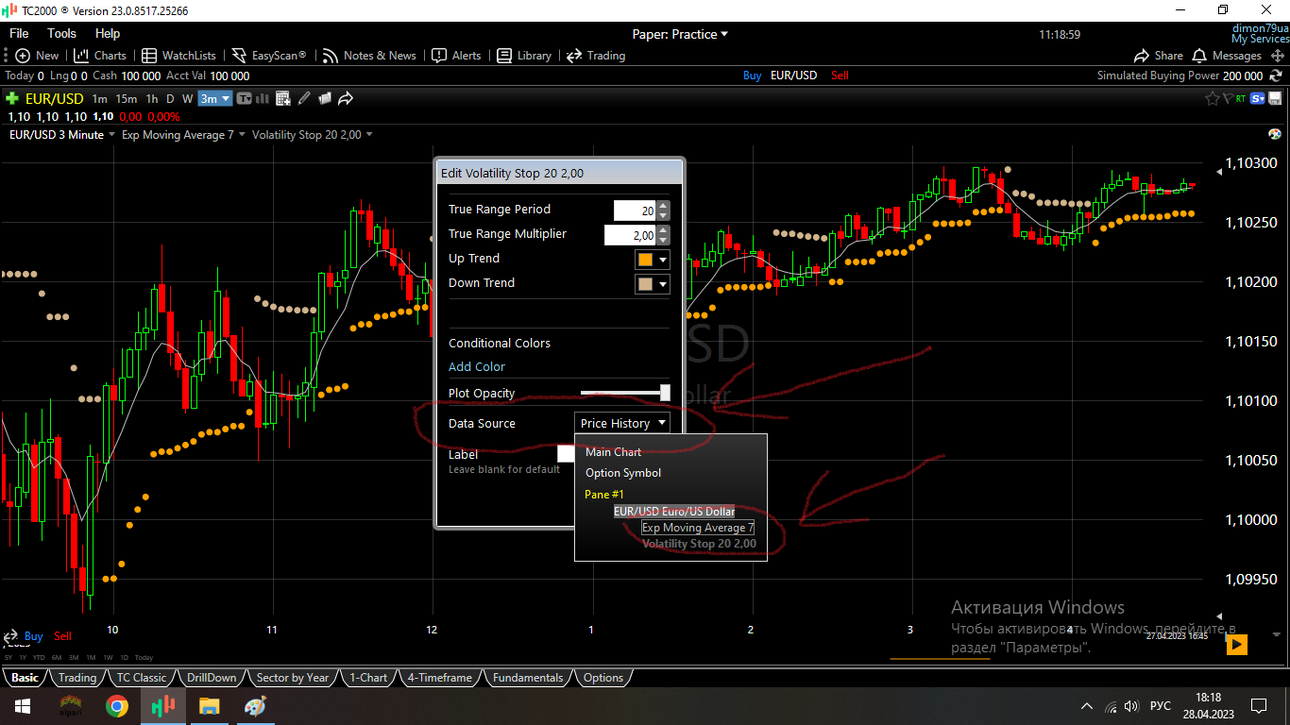Click the orange play button on chart
The image size is (1290, 725).
[x=1237, y=645]
